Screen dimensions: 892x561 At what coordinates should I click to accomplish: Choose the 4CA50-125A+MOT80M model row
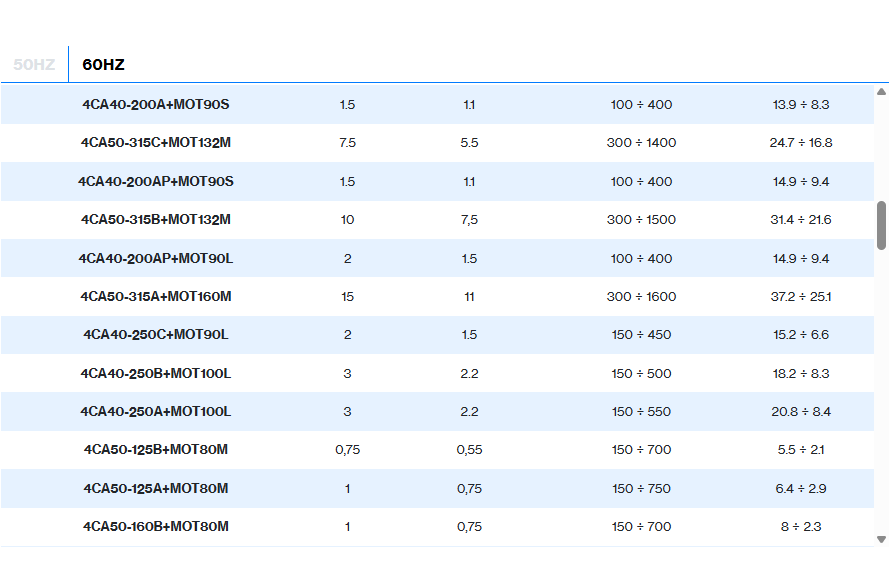pyautogui.click(x=155, y=489)
